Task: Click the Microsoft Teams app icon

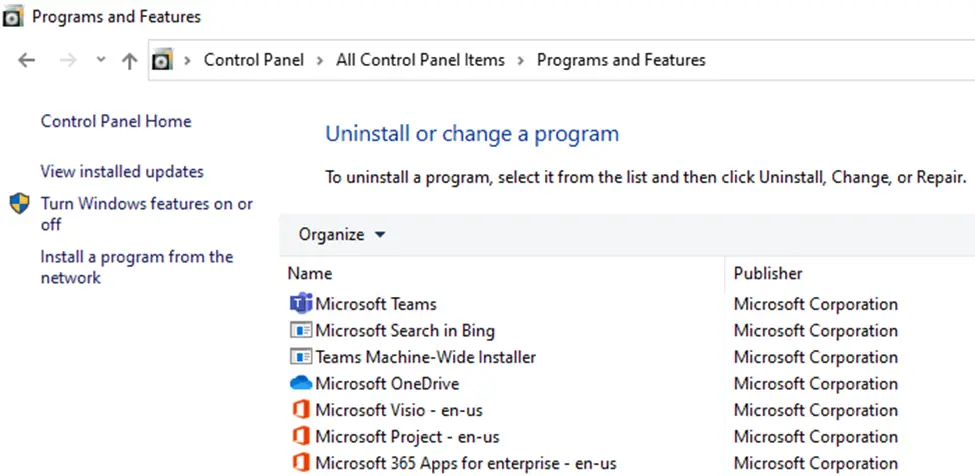Action: point(301,304)
